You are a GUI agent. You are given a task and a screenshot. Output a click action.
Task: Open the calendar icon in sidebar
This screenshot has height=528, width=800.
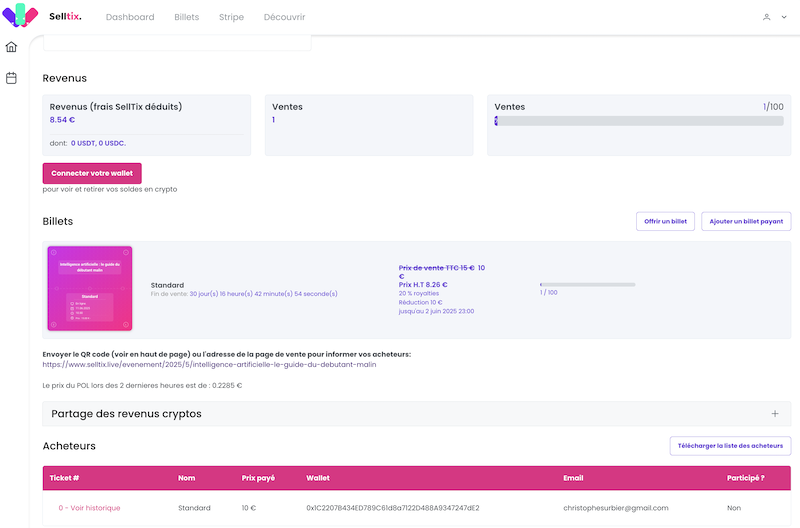click(12, 77)
